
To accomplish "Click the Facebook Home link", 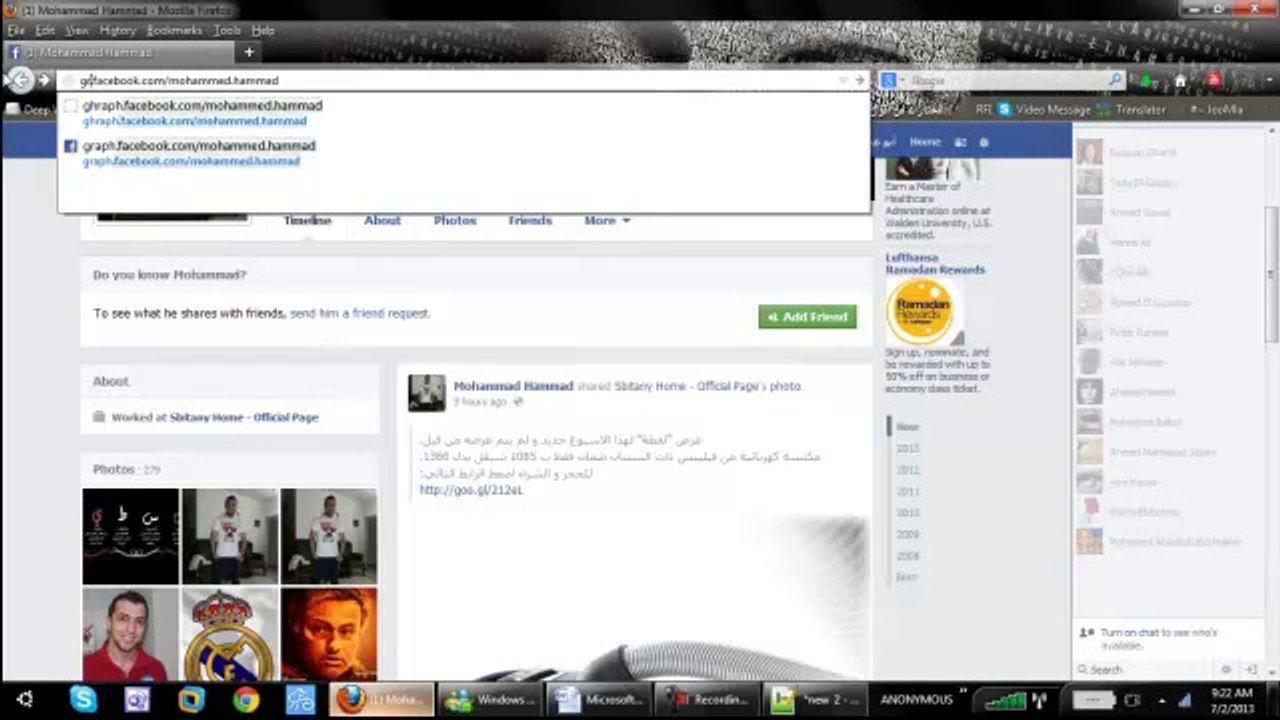I will click(x=925, y=142).
